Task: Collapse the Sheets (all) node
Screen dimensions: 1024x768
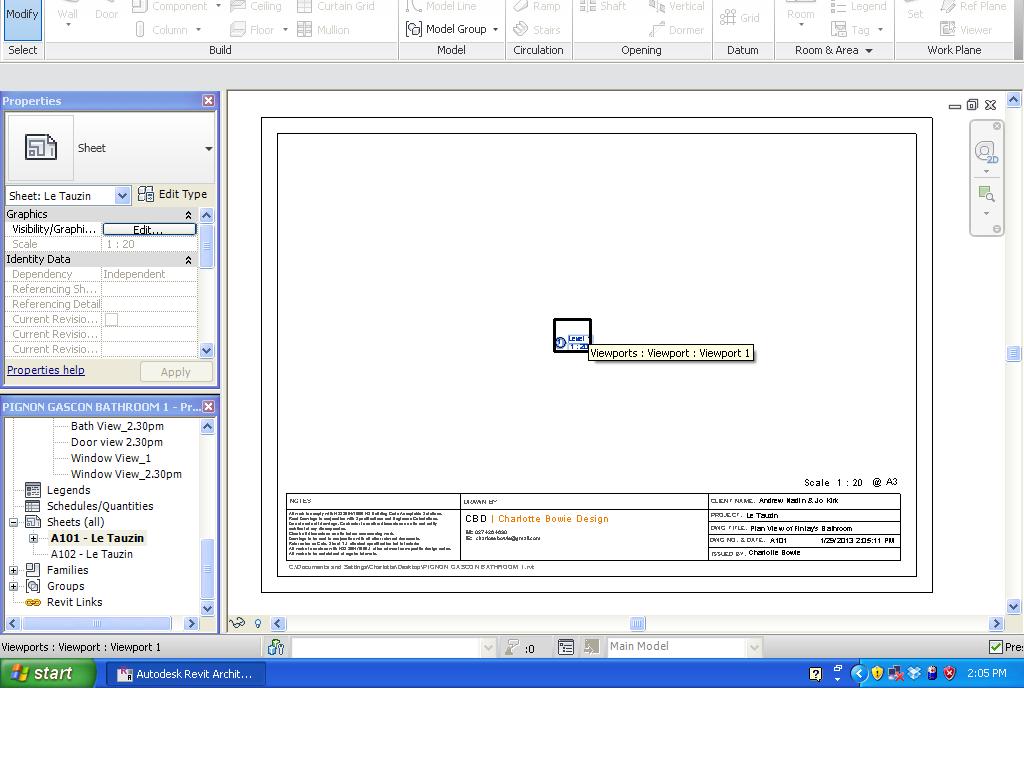Action: (13, 522)
